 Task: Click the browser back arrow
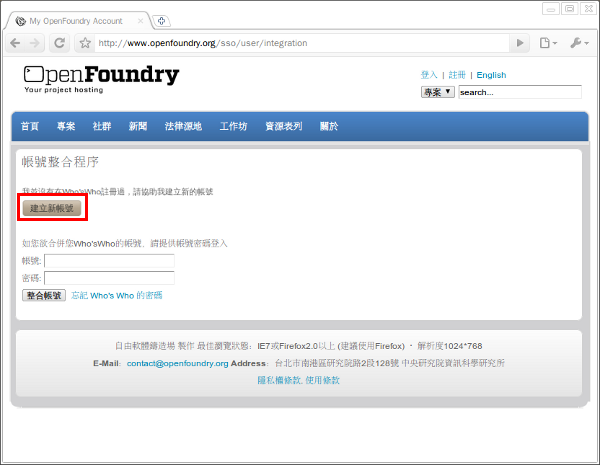point(15,43)
